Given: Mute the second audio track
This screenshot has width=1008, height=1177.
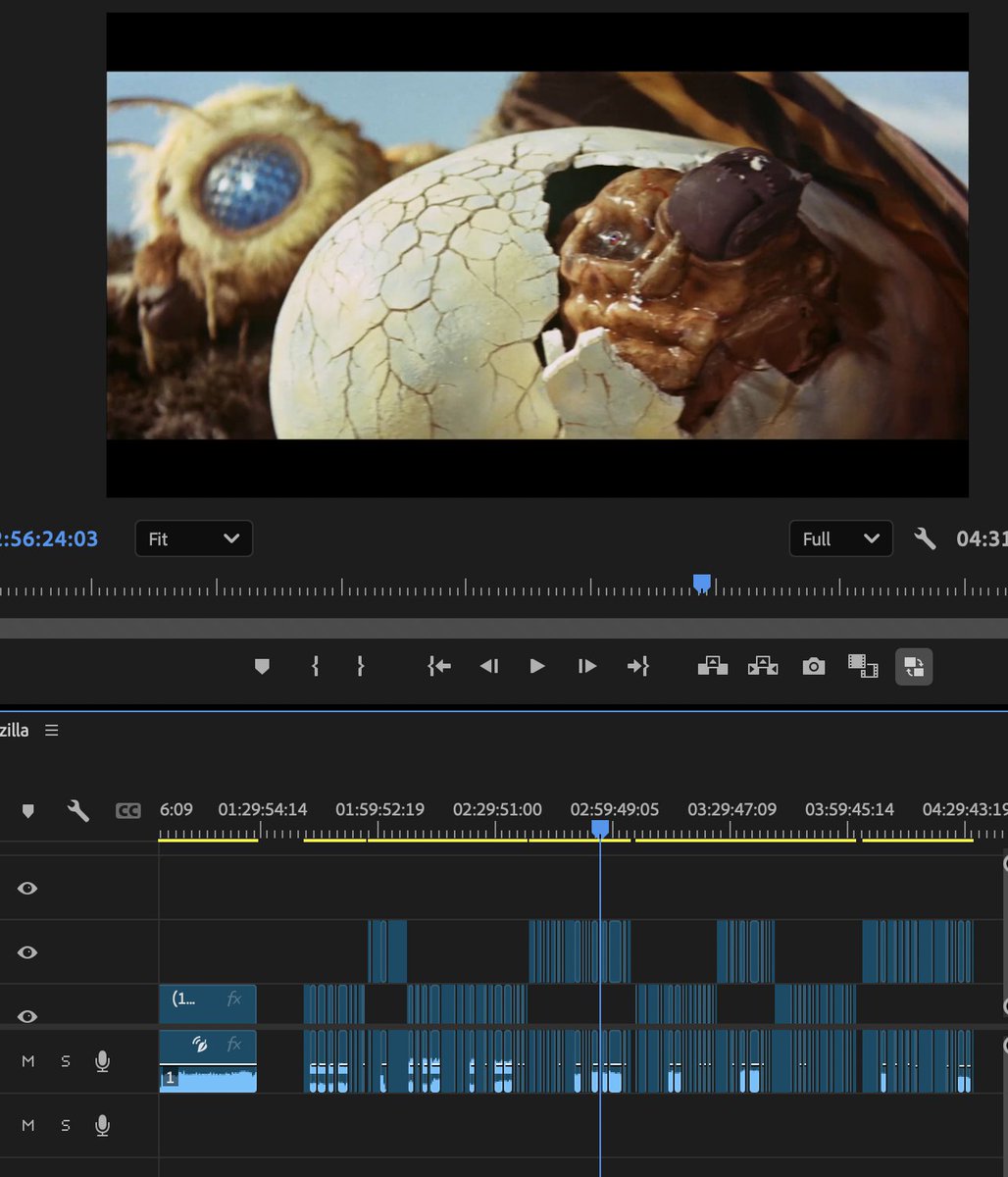Looking at the screenshot, I should (x=27, y=1125).
